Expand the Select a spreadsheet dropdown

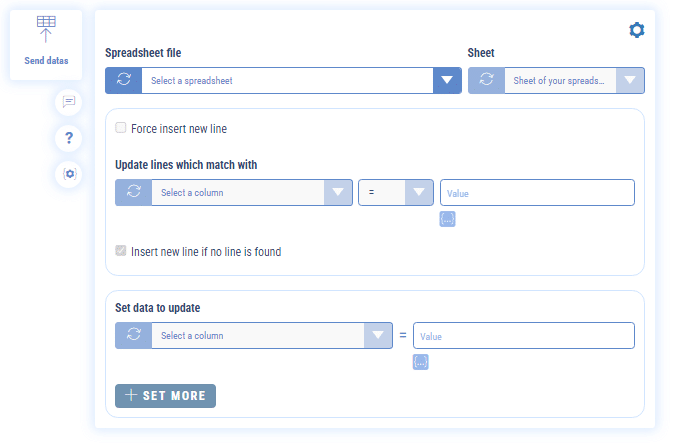point(447,81)
